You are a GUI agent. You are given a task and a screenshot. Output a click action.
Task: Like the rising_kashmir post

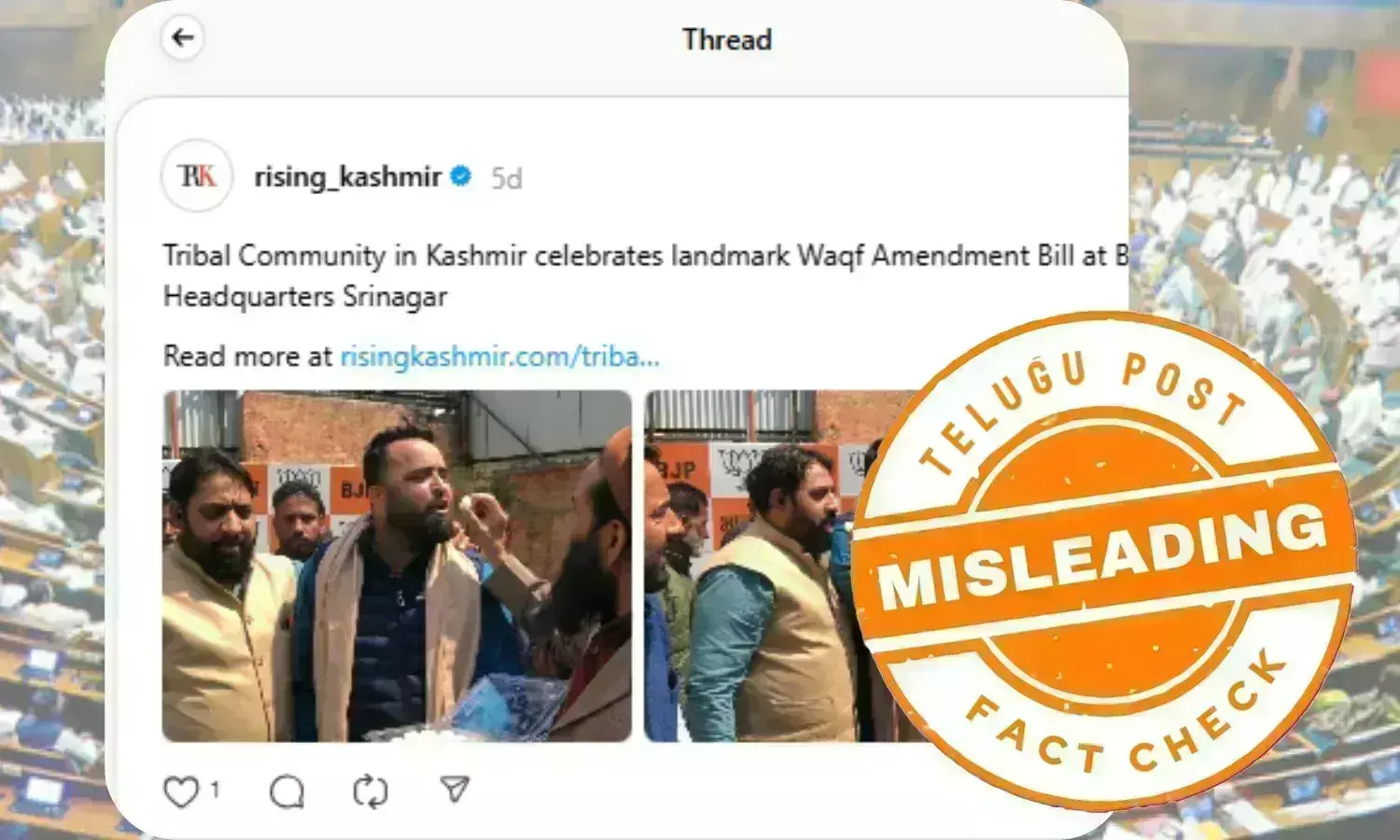click(x=181, y=791)
